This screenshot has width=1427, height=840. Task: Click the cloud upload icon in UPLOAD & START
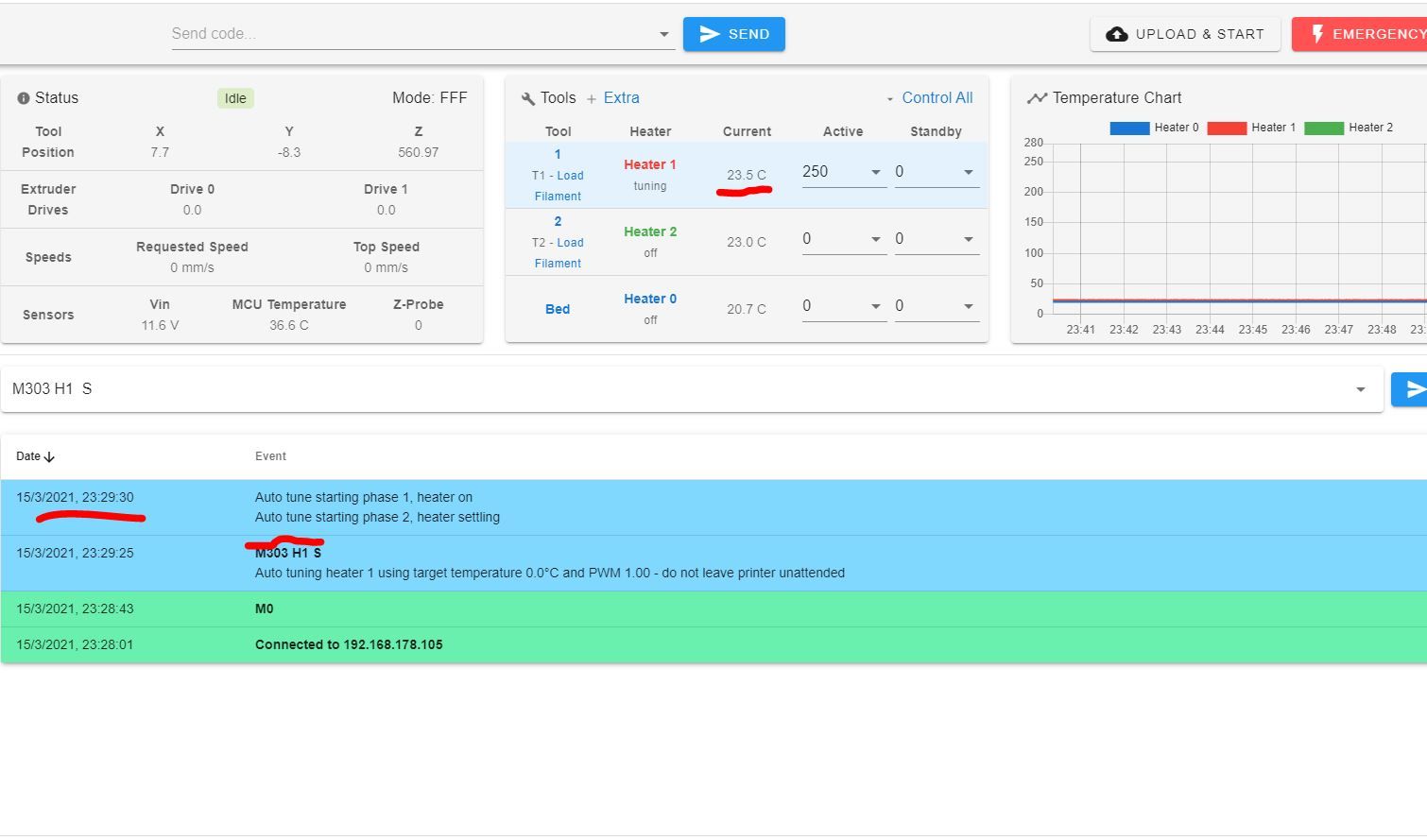(1116, 34)
